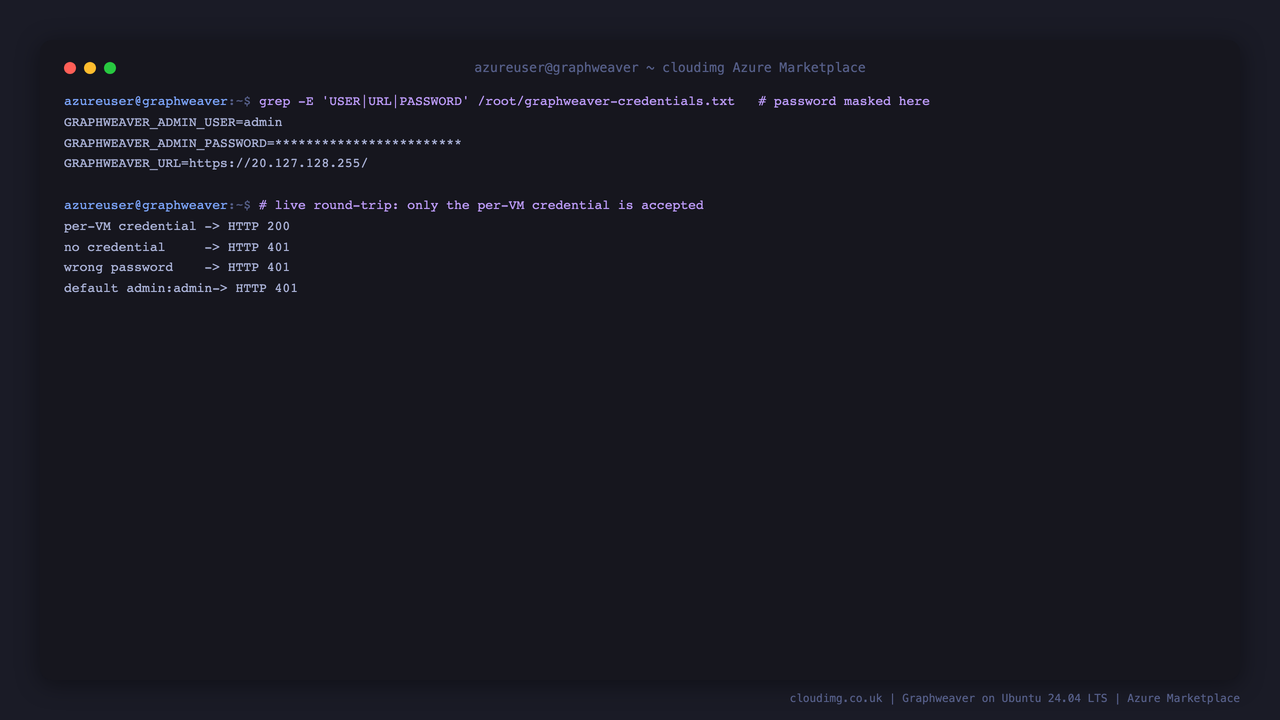Select the path '/root/graphweaver-credentials.txt'
1280x720 pixels.
[x=606, y=101]
